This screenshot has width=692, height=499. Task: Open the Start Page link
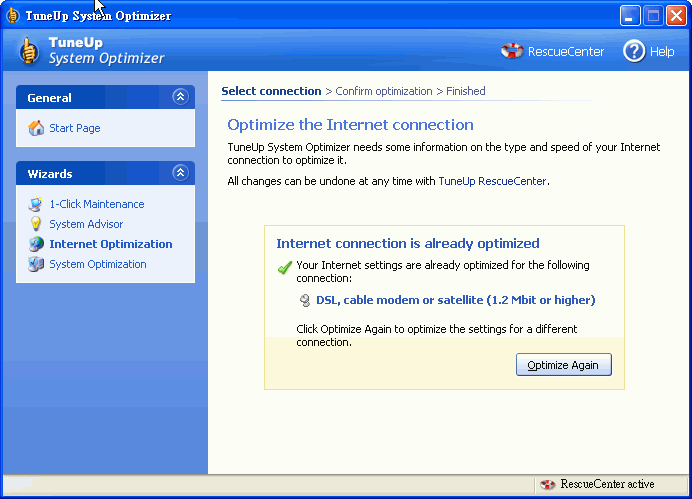point(75,128)
